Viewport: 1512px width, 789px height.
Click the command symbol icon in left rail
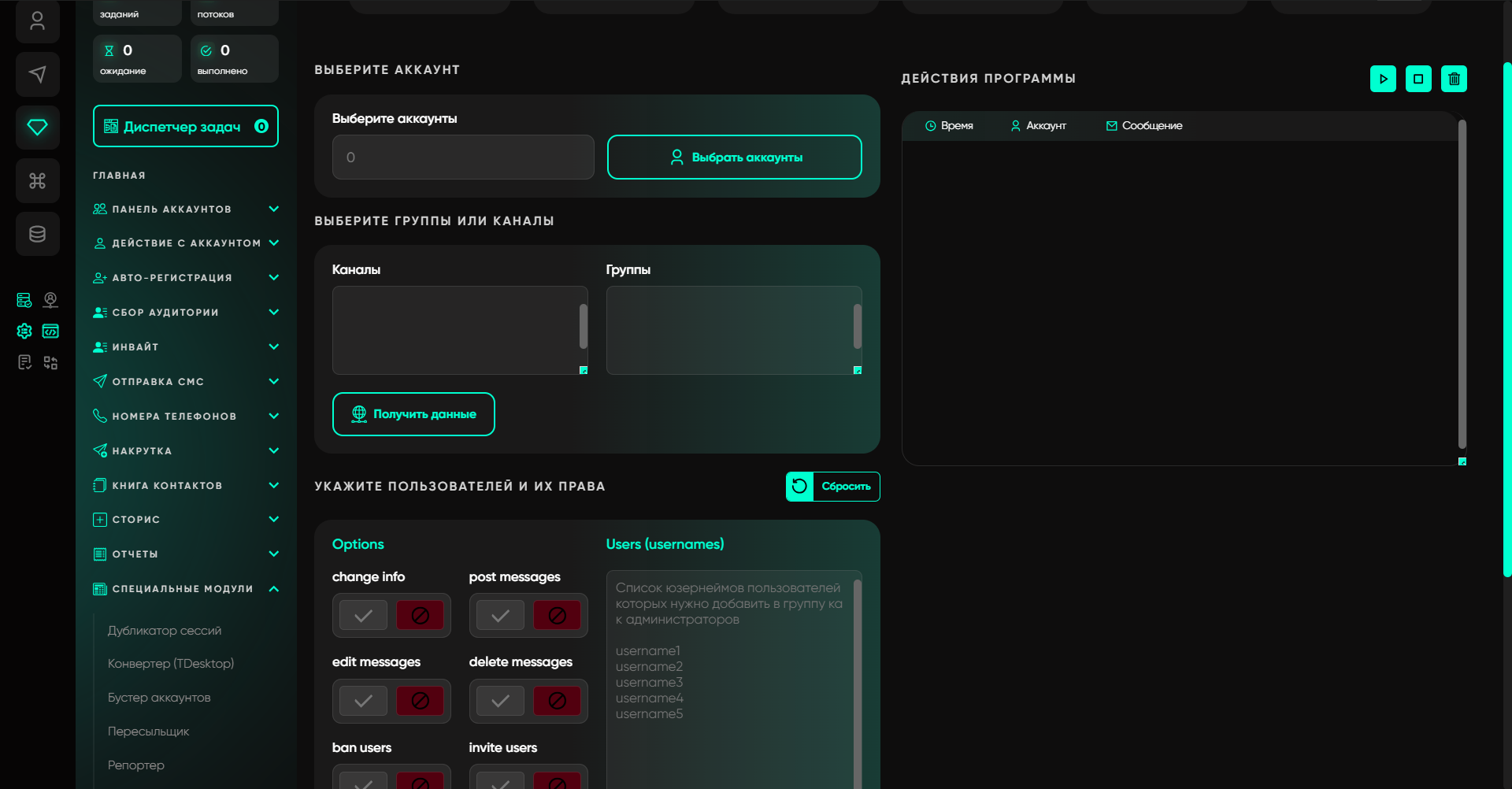pos(37,181)
